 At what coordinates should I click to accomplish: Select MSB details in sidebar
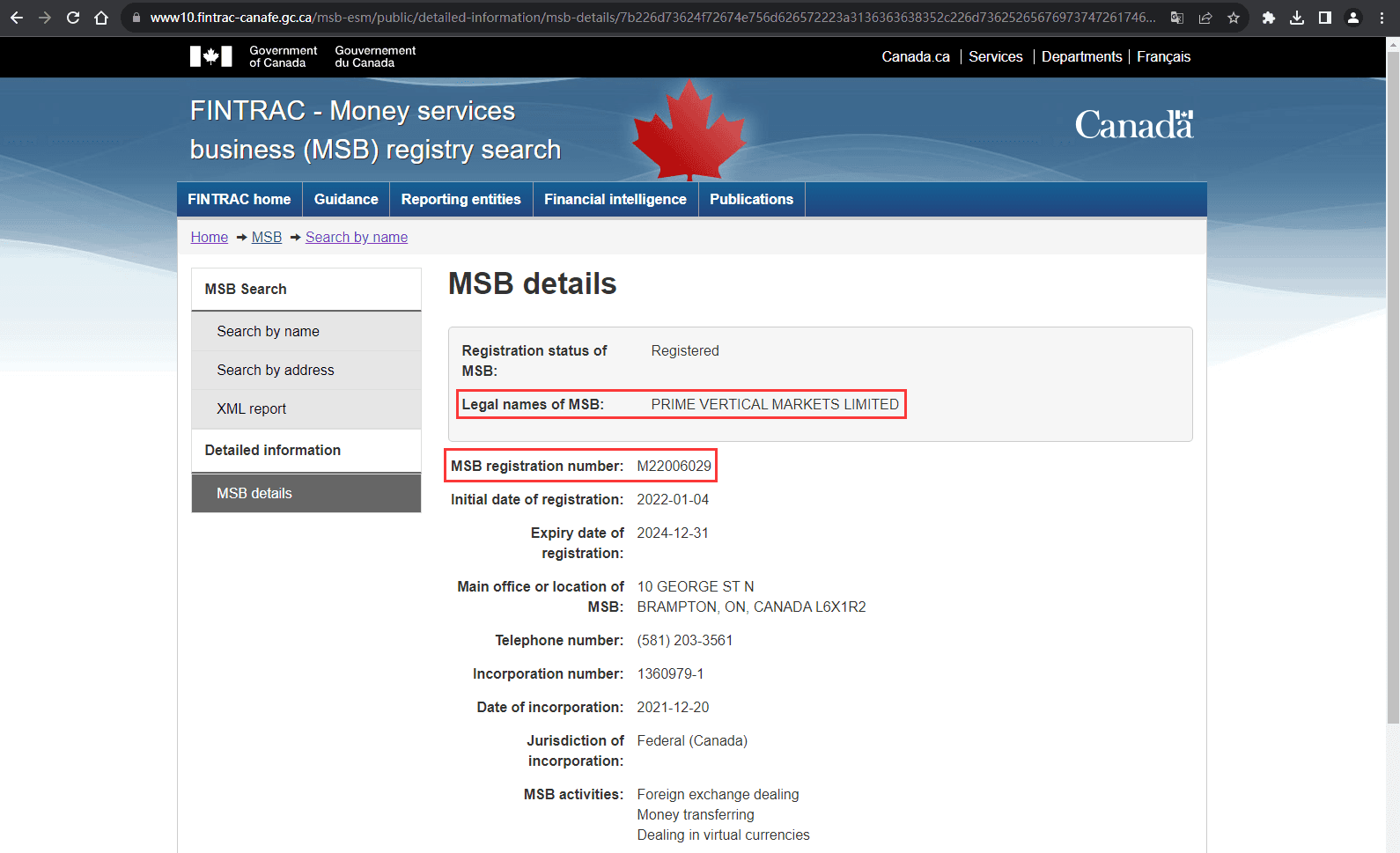[306, 493]
